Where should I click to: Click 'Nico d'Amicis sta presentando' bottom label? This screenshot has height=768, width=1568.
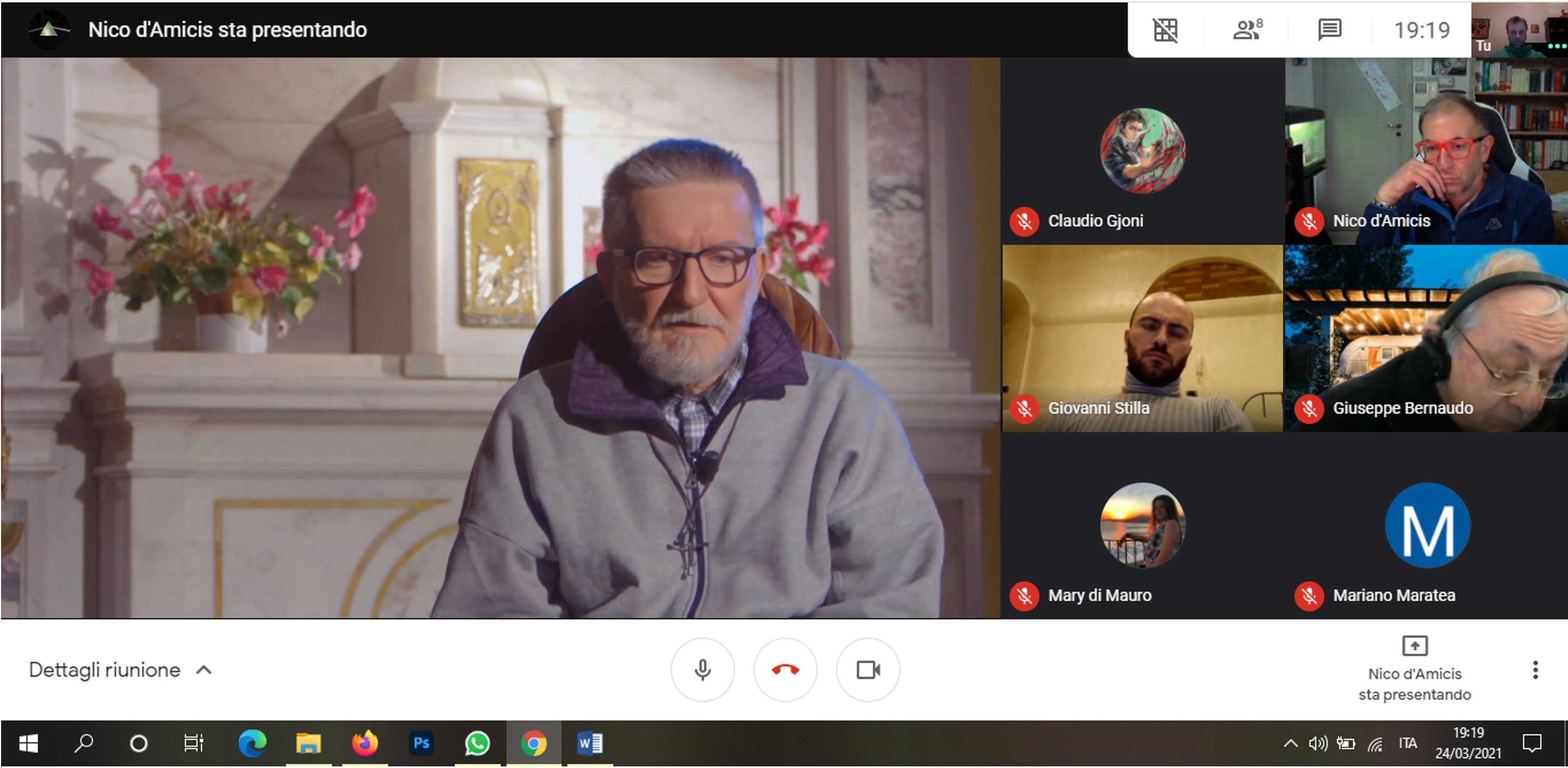(1414, 684)
